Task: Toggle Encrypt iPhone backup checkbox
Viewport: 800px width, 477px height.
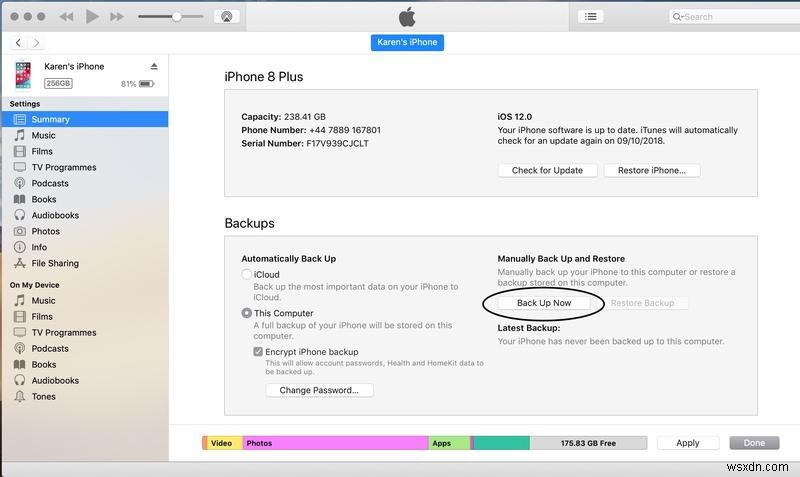Action: 258,352
